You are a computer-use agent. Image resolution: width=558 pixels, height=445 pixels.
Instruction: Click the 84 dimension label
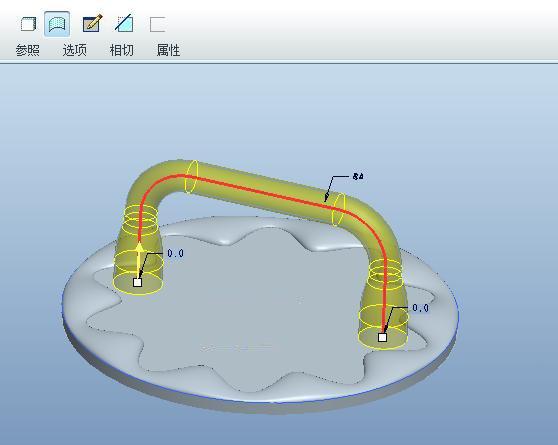[358, 176]
